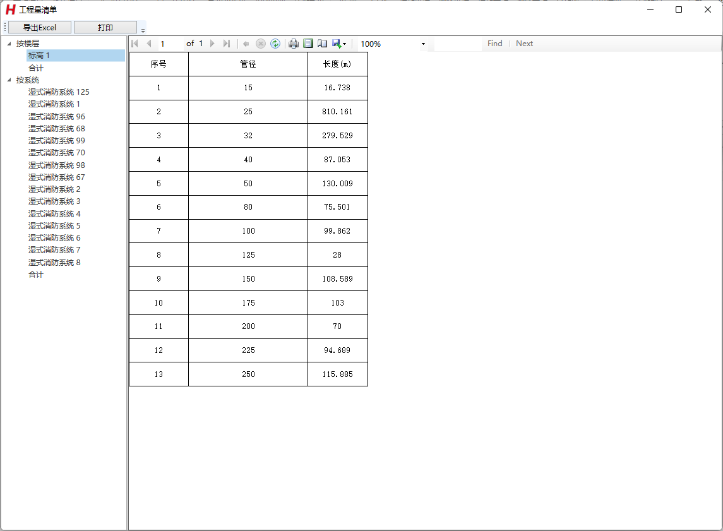Click the 导出Excel button
Image resolution: width=723 pixels, height=531 pixels.
tap(40, 28)
